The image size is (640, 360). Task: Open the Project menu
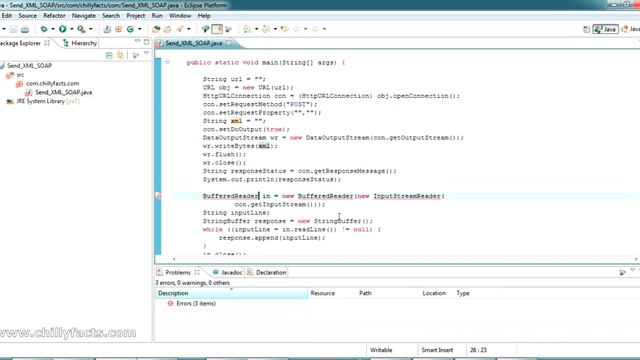[136, 16]
